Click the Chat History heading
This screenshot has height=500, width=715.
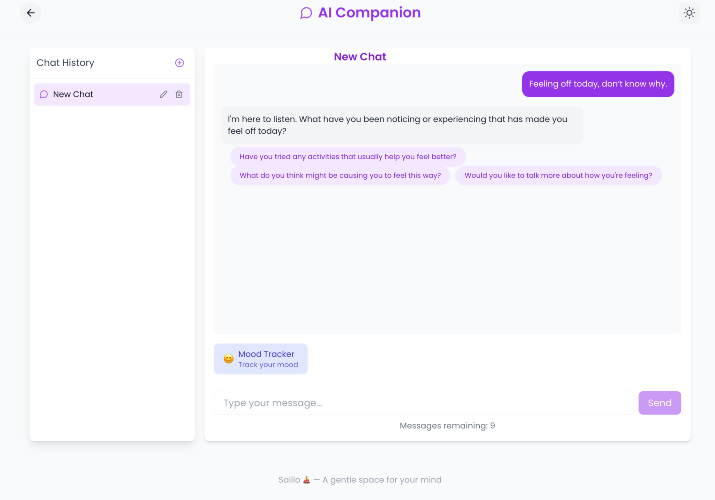point(65,63)
